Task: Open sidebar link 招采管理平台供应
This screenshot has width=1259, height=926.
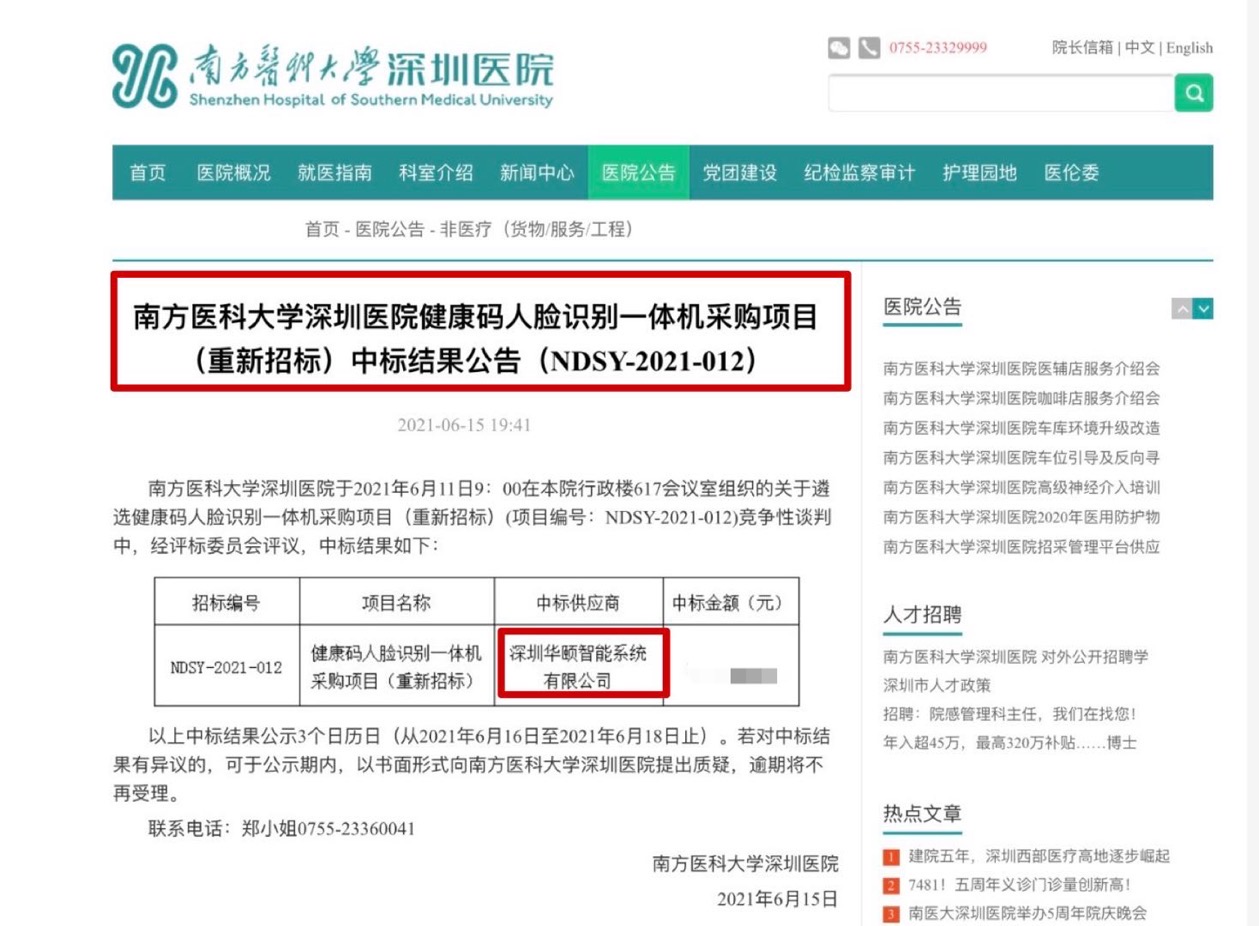Action: click(1021, 548)
